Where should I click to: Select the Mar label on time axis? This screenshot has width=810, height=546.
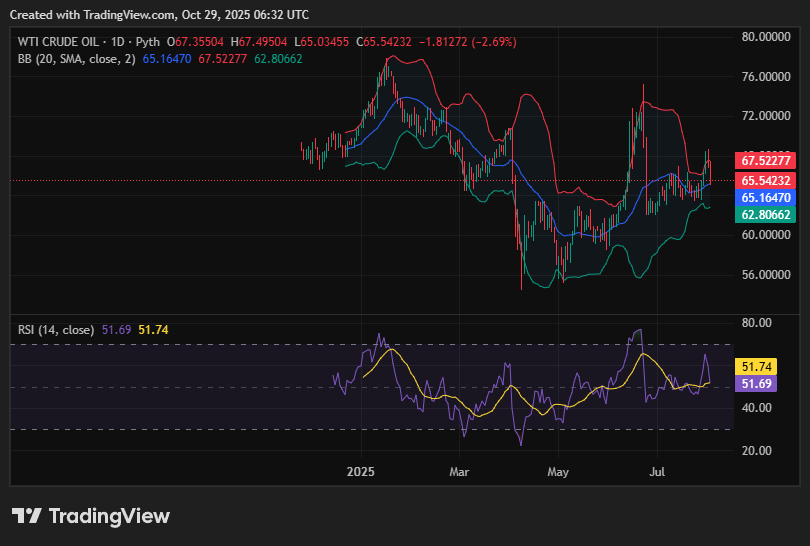[x=459, y=470]
